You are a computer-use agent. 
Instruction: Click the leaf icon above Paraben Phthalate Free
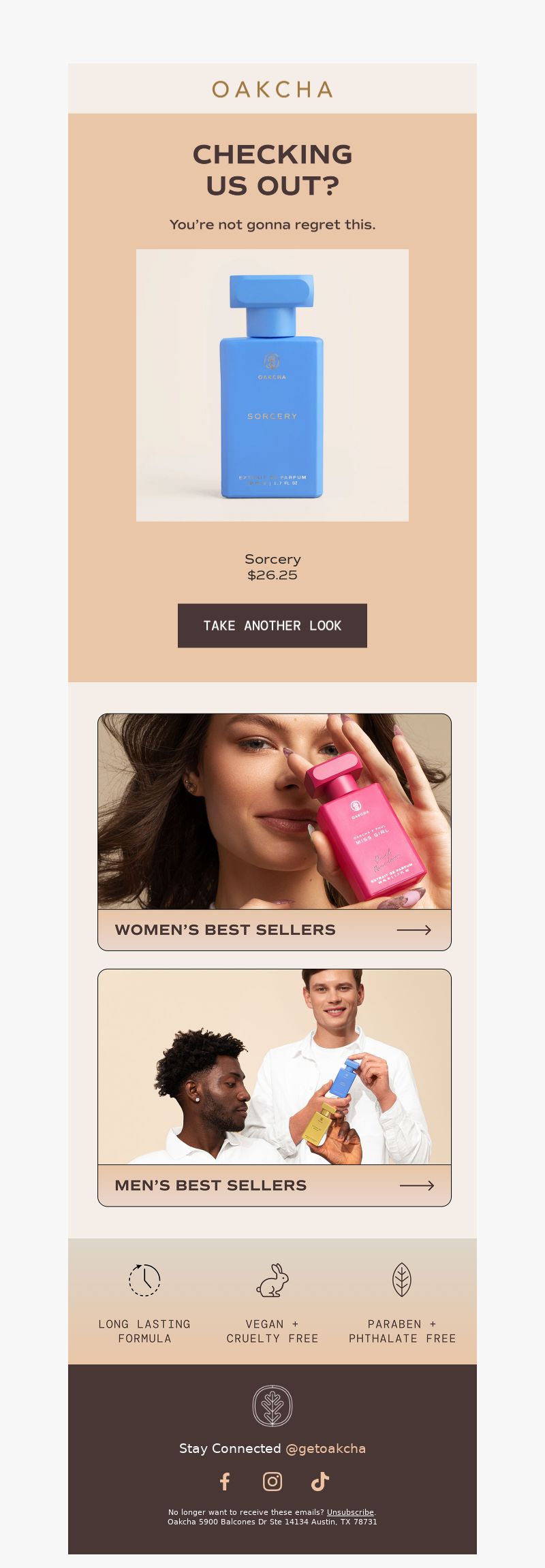click(402, 1280)
